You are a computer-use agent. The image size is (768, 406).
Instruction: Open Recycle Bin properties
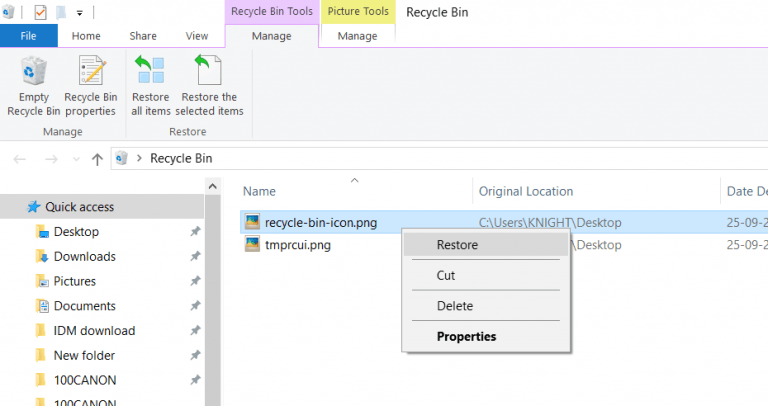pos(91,86)
